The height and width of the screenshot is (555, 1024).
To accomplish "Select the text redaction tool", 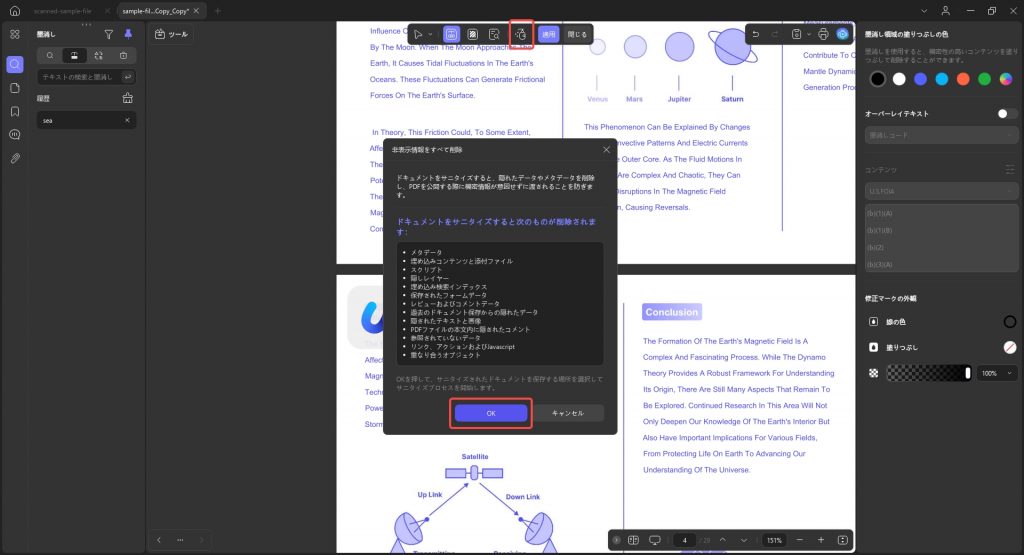I will 451,34.
